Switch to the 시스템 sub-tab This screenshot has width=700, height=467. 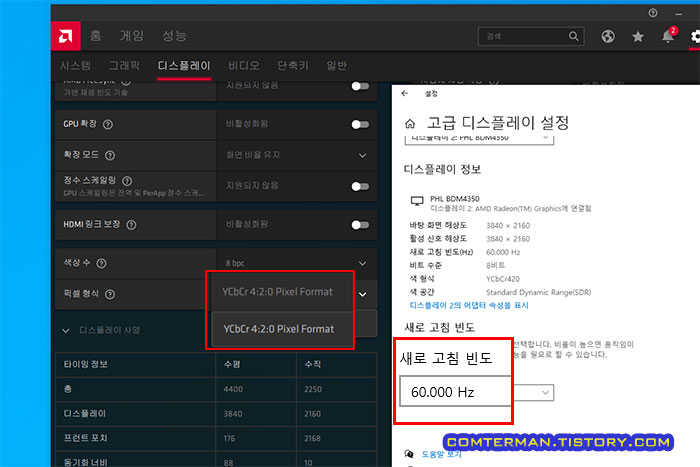point(75,66)
